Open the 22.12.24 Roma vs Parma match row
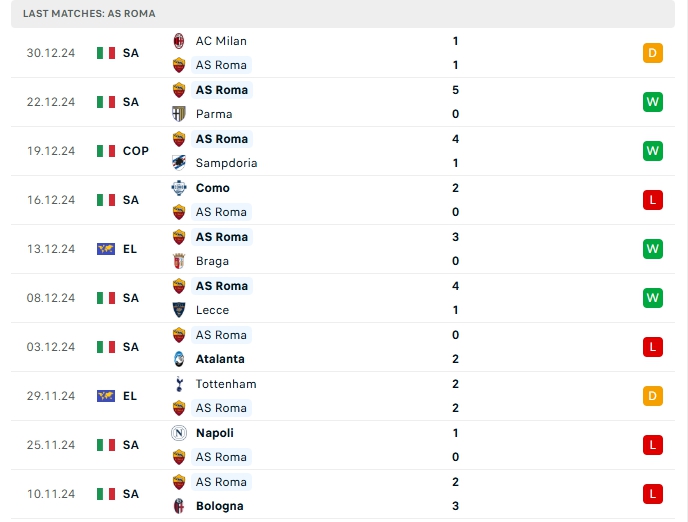The height and width of the screenshot is (522, 688). point(340,102)
